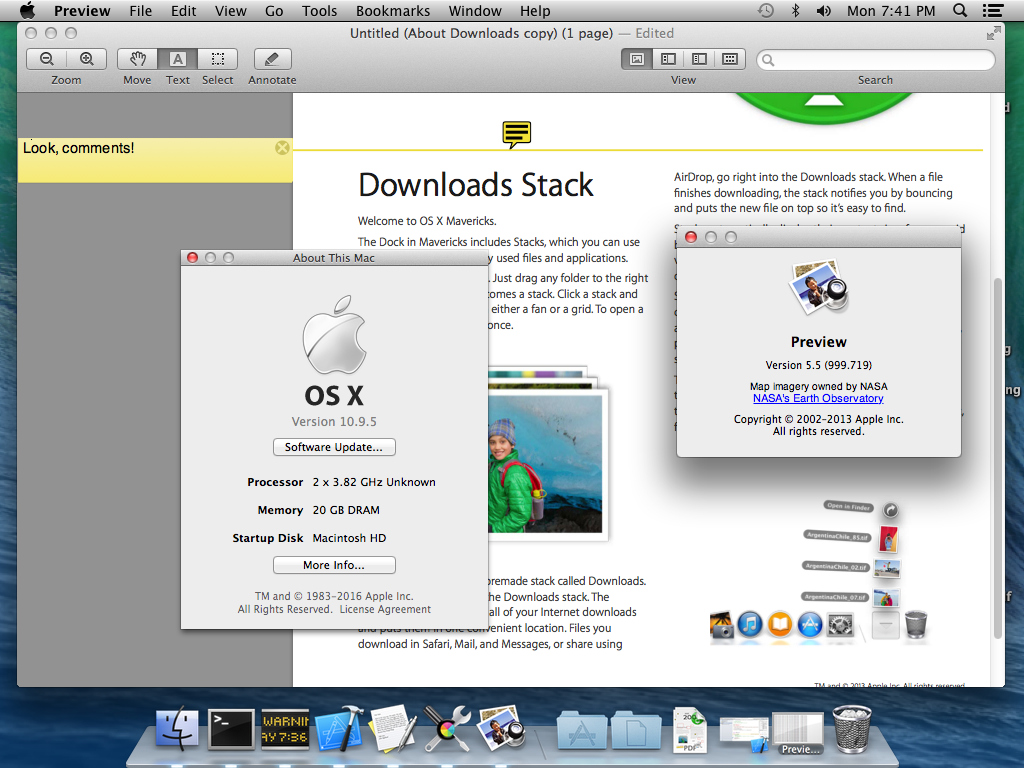This screenshot has width=1024, height=768.
Task: Open the Preview application menu
Action: [x=82, y=10]
